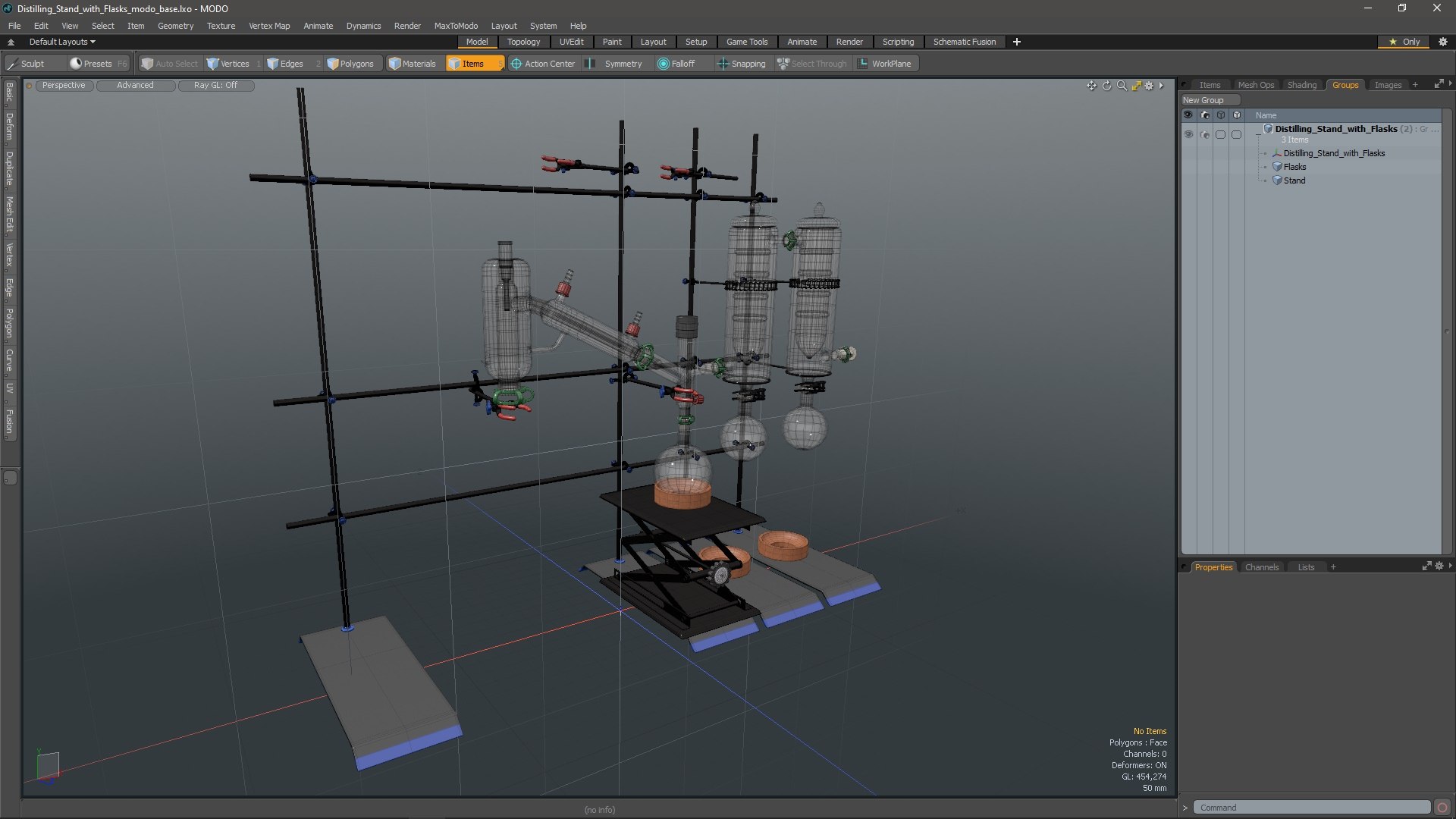Image resolution: width=1456 pixels, height=819 pixels.
Task: Click the Command input field
Action: point(1311,808)
